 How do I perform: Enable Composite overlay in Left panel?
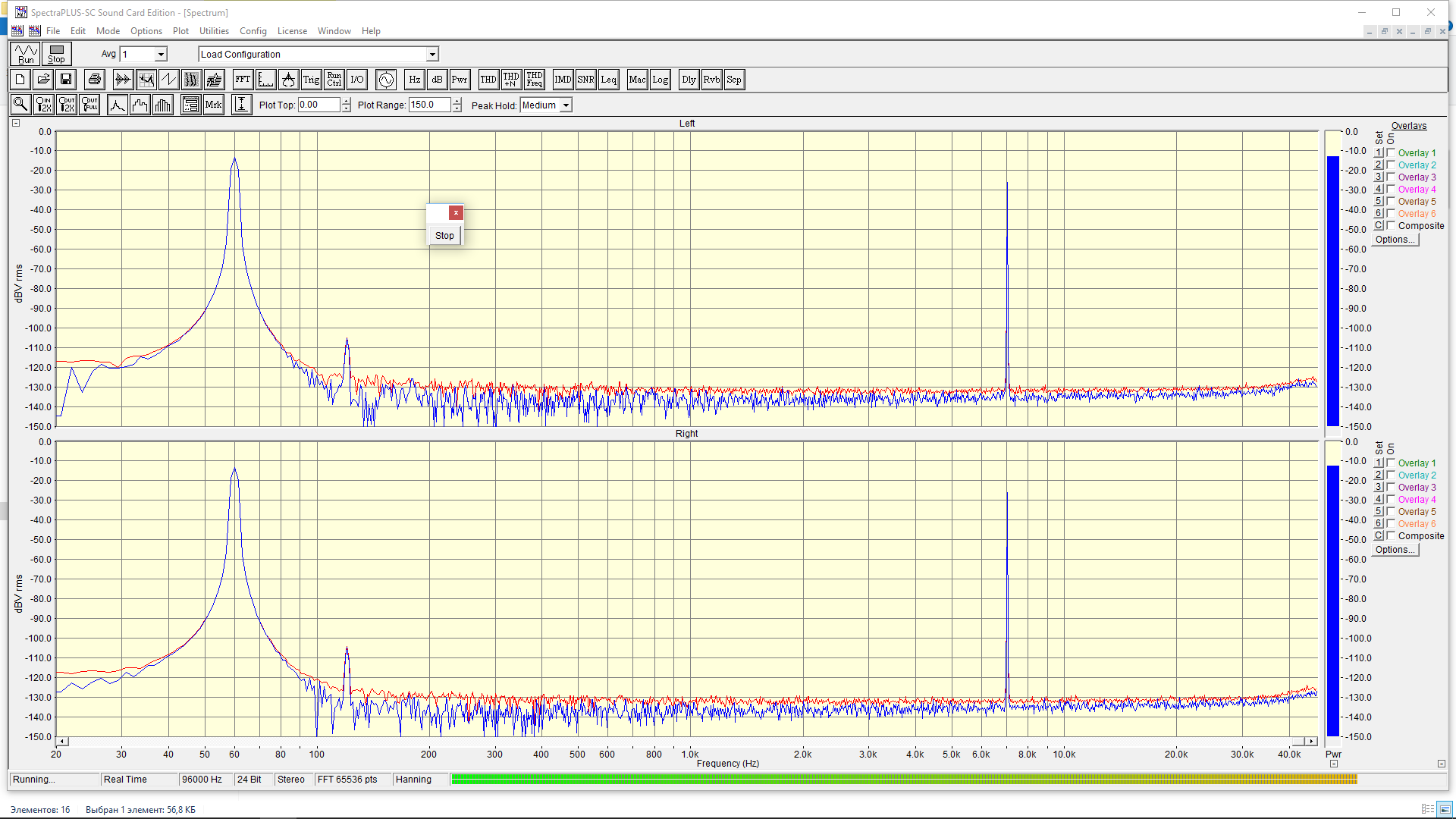1391,225
